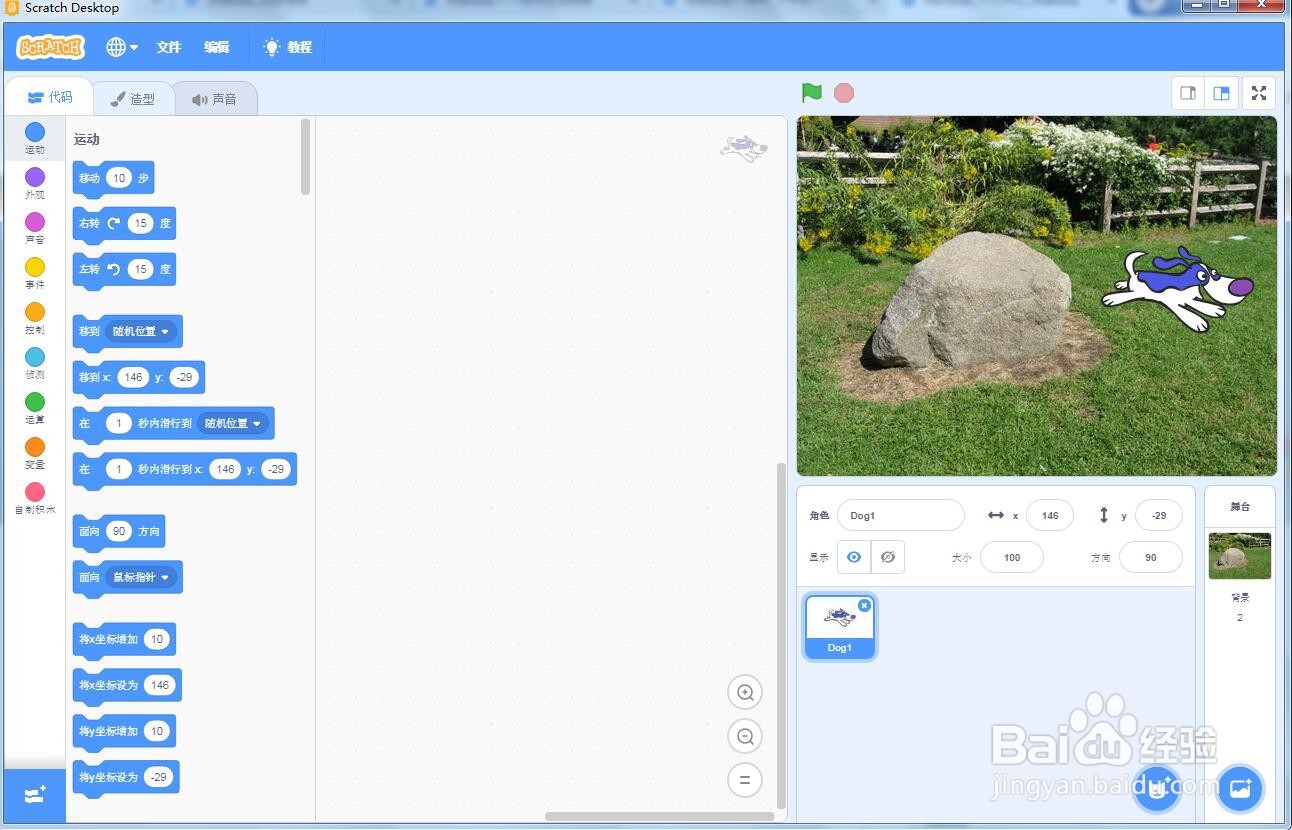Click the sprite x coordinate field

1050,516
